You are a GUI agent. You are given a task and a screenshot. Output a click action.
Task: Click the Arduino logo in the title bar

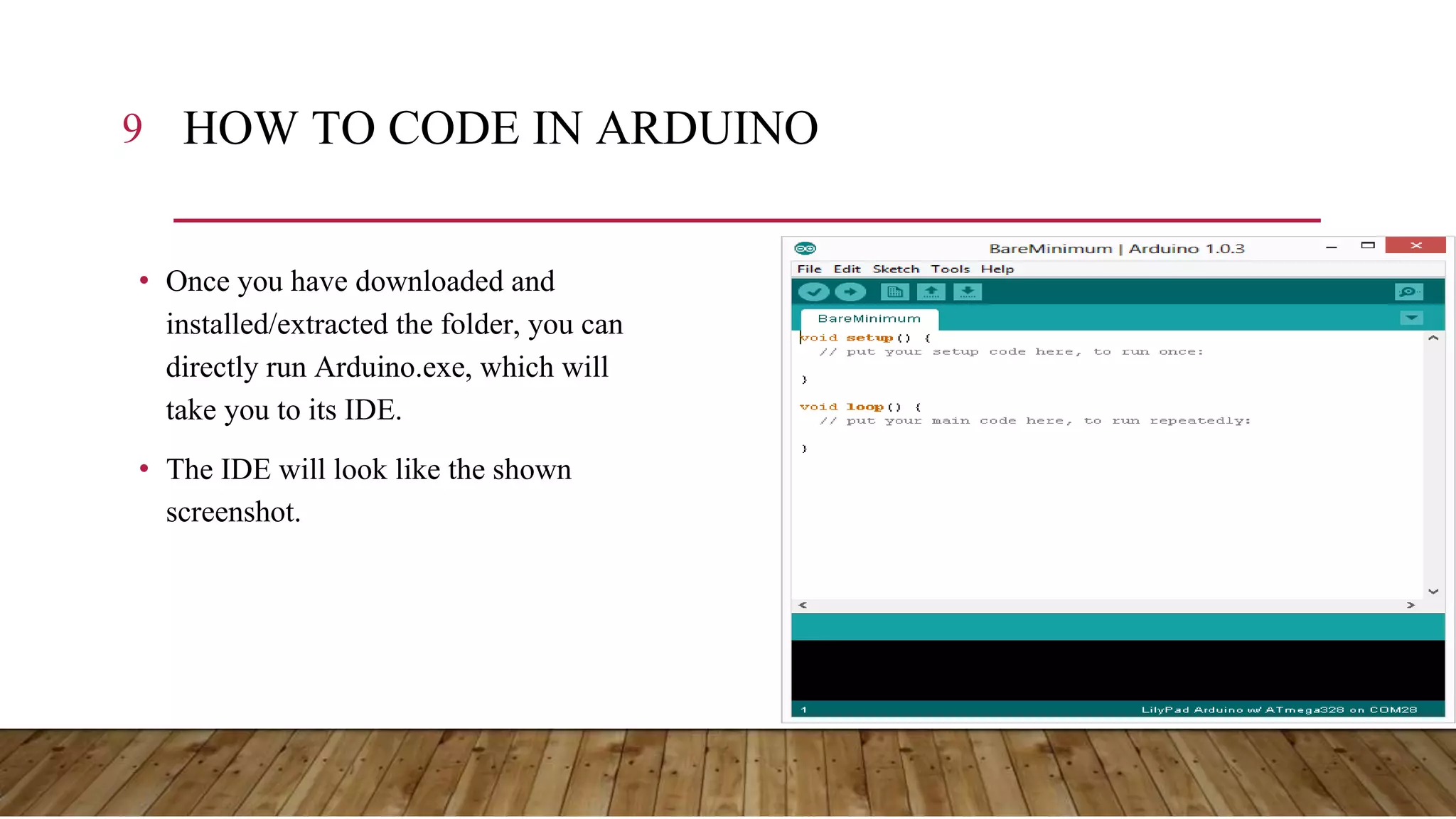point(805,248)
